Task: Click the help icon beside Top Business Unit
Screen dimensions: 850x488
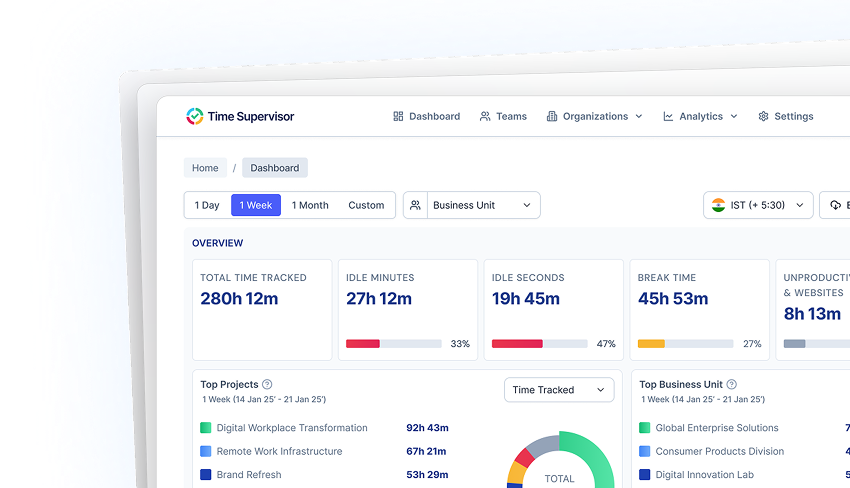Action: (732, 384)
